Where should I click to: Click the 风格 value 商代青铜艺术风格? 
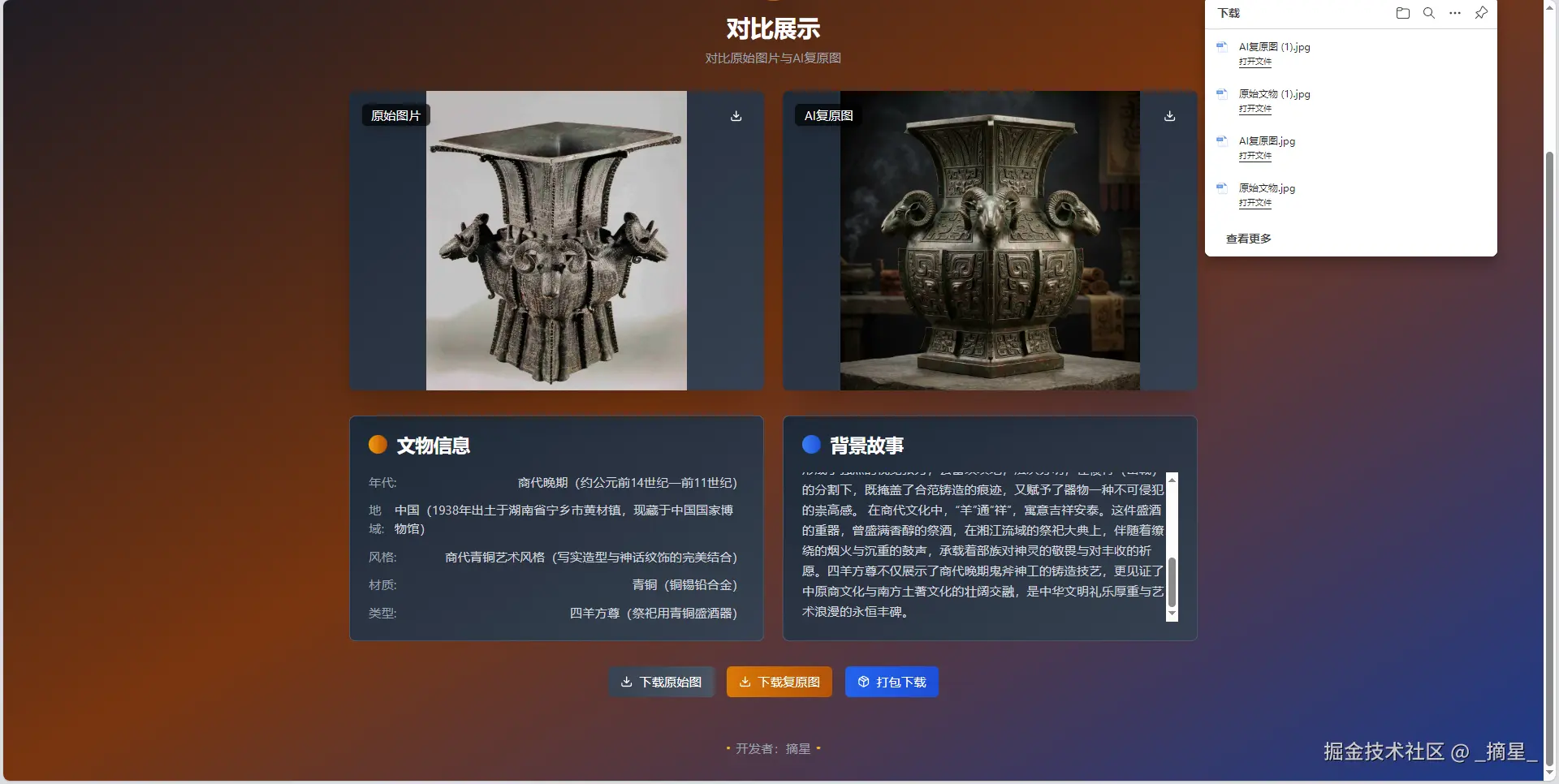point(591,558)
